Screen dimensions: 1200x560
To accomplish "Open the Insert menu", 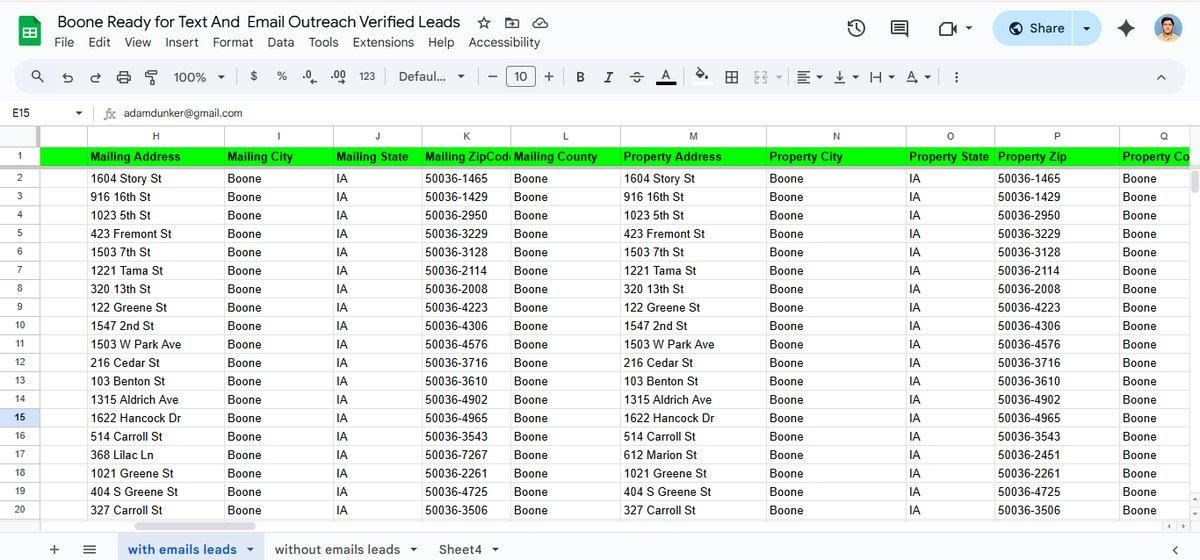I will [x=182, y=42].
